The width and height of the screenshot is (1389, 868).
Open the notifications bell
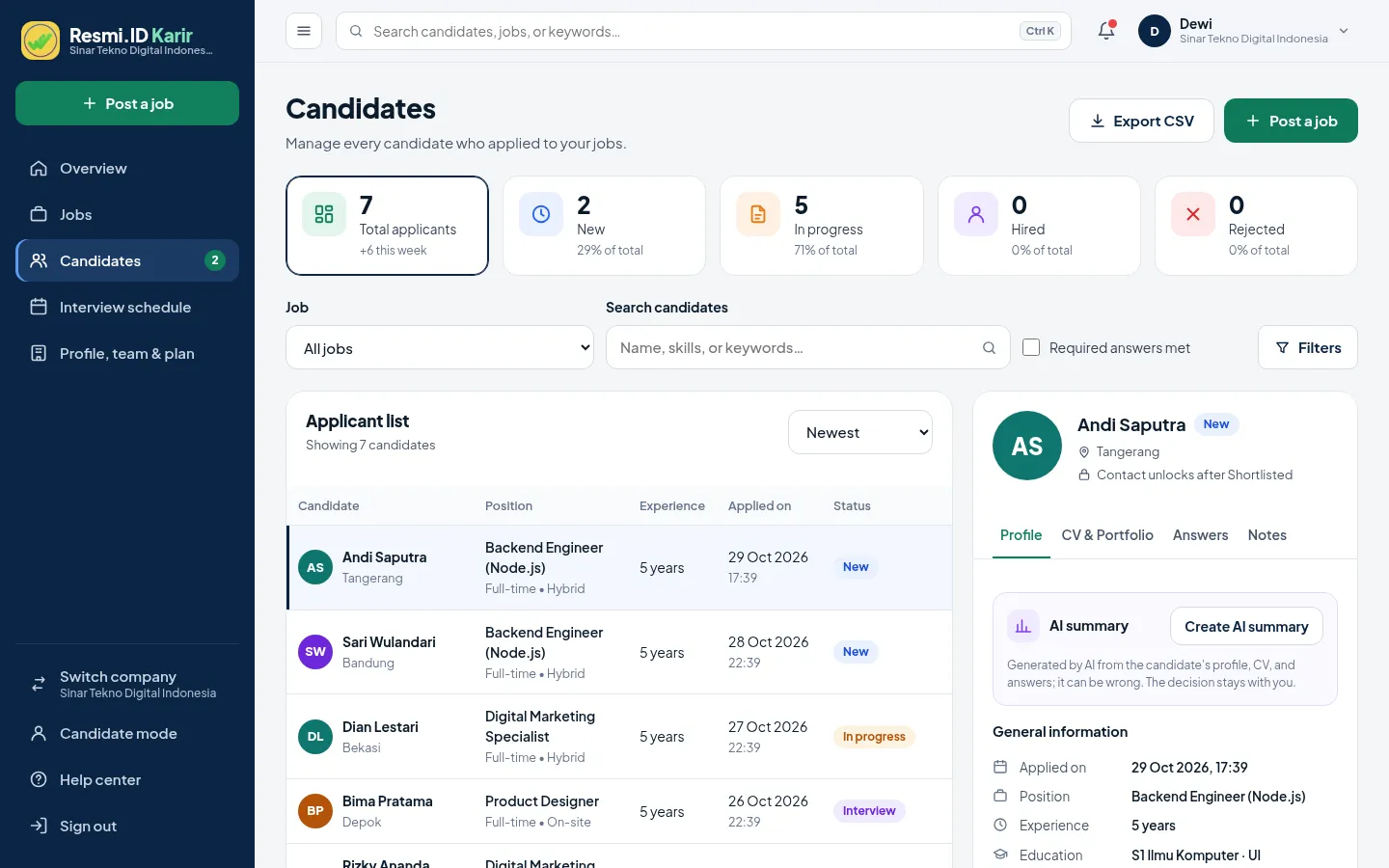coord(1106,31)
